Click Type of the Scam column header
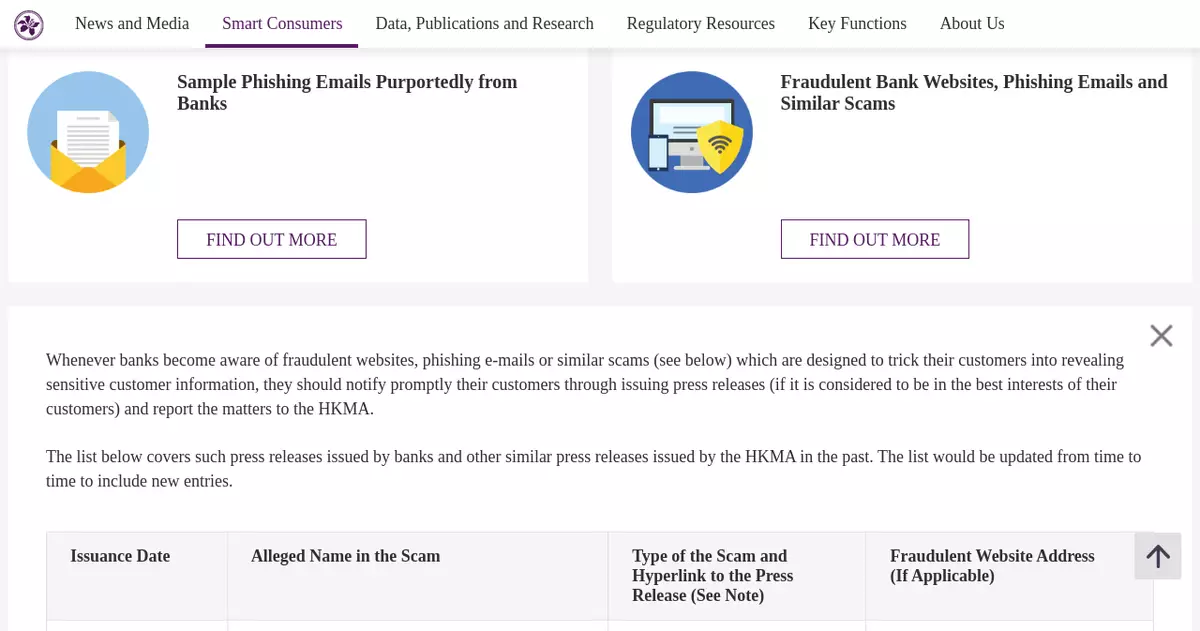The height and width of the screenshot is (631, 1200). [x=712, y=575]
